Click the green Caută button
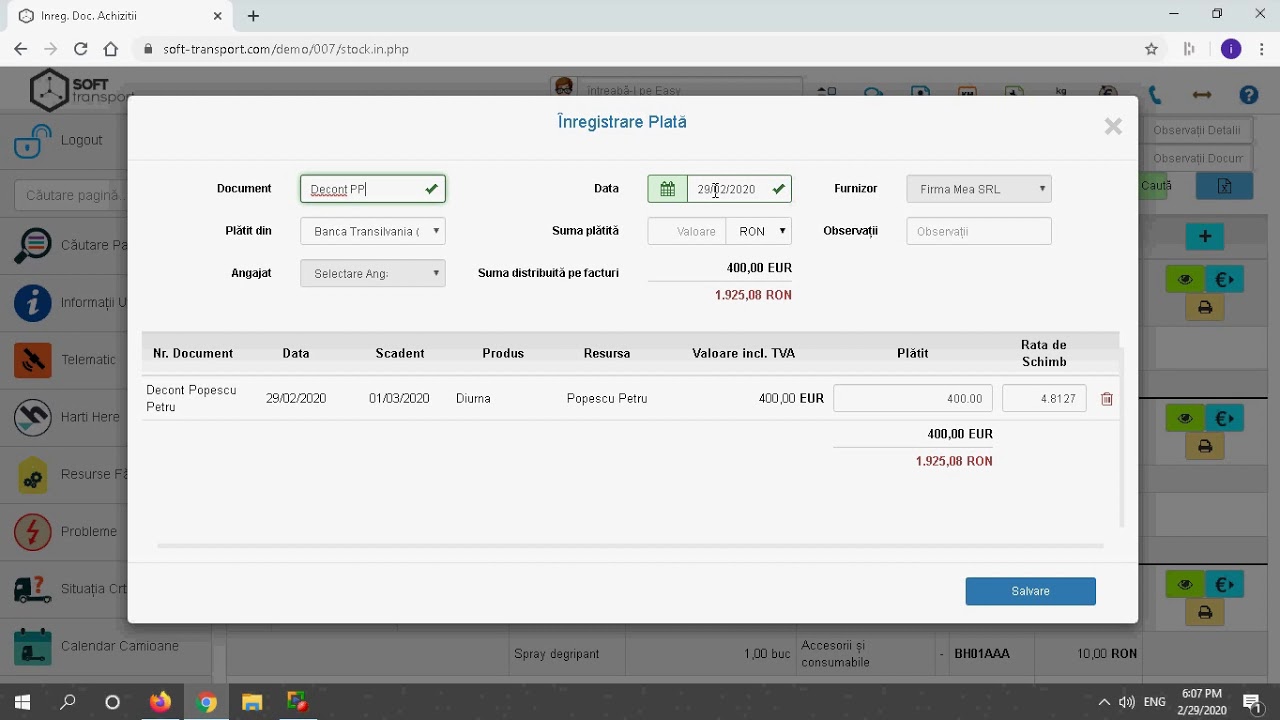1280x720 pixels. [1155, 186]
